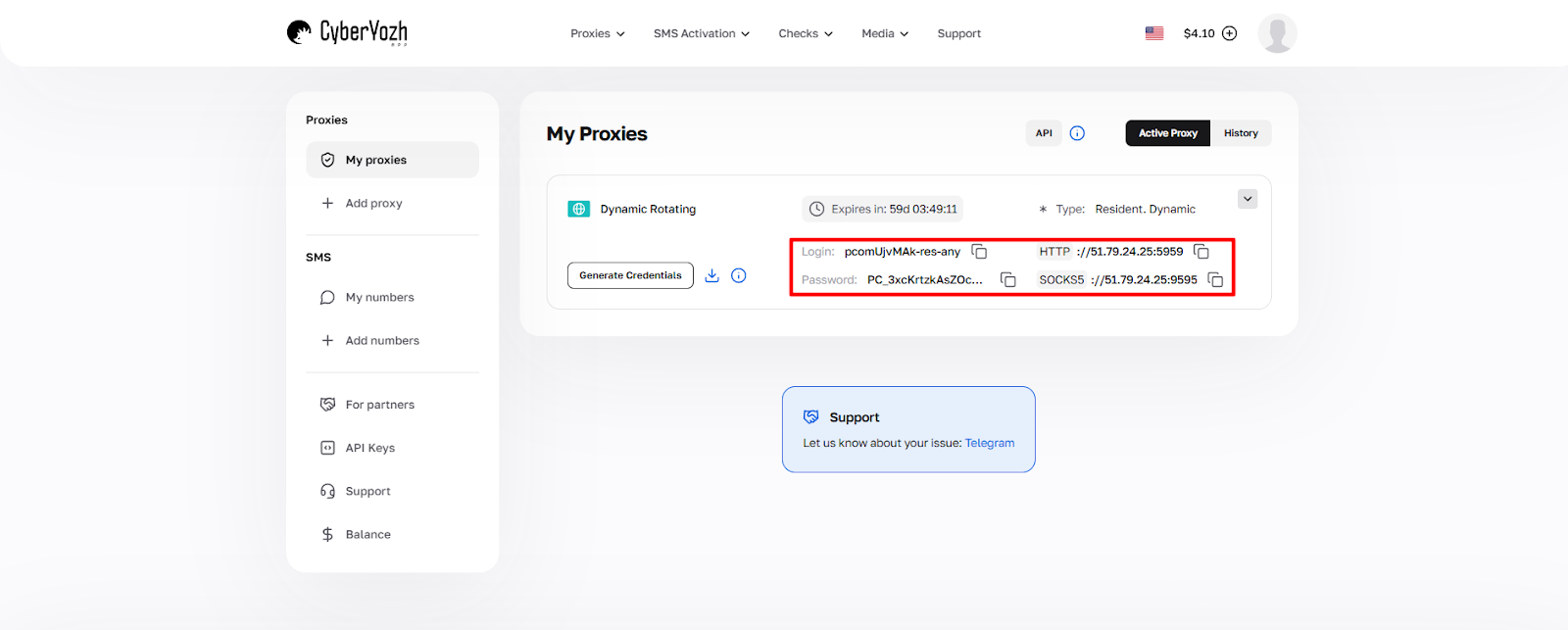Image resolution: width=1568 pixels, height=630 pixels.
Task: Expand the Dynamic Rotating proxy card chevron
Action: click(1248, 199)
